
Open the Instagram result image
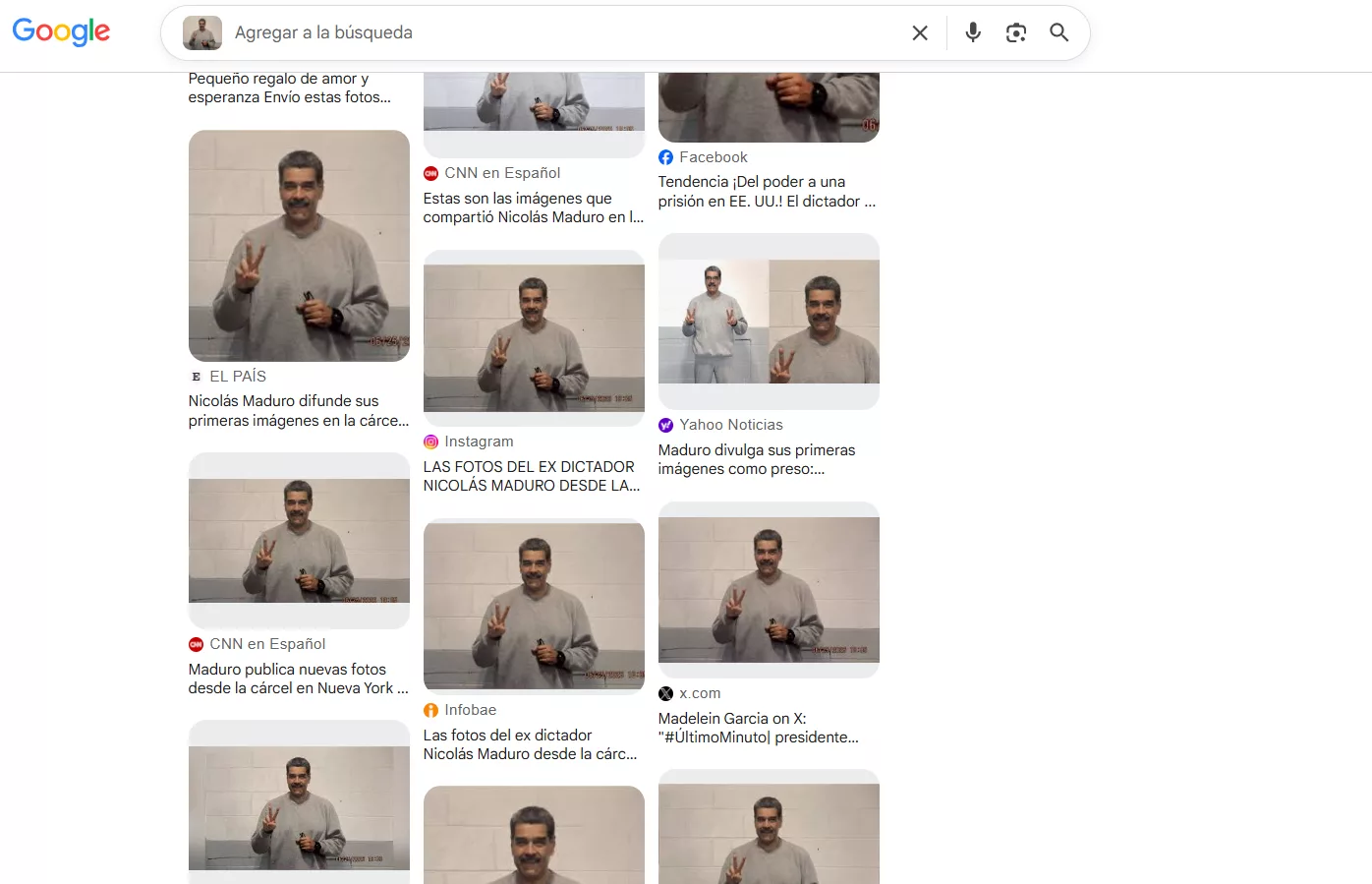coord(534,338)
